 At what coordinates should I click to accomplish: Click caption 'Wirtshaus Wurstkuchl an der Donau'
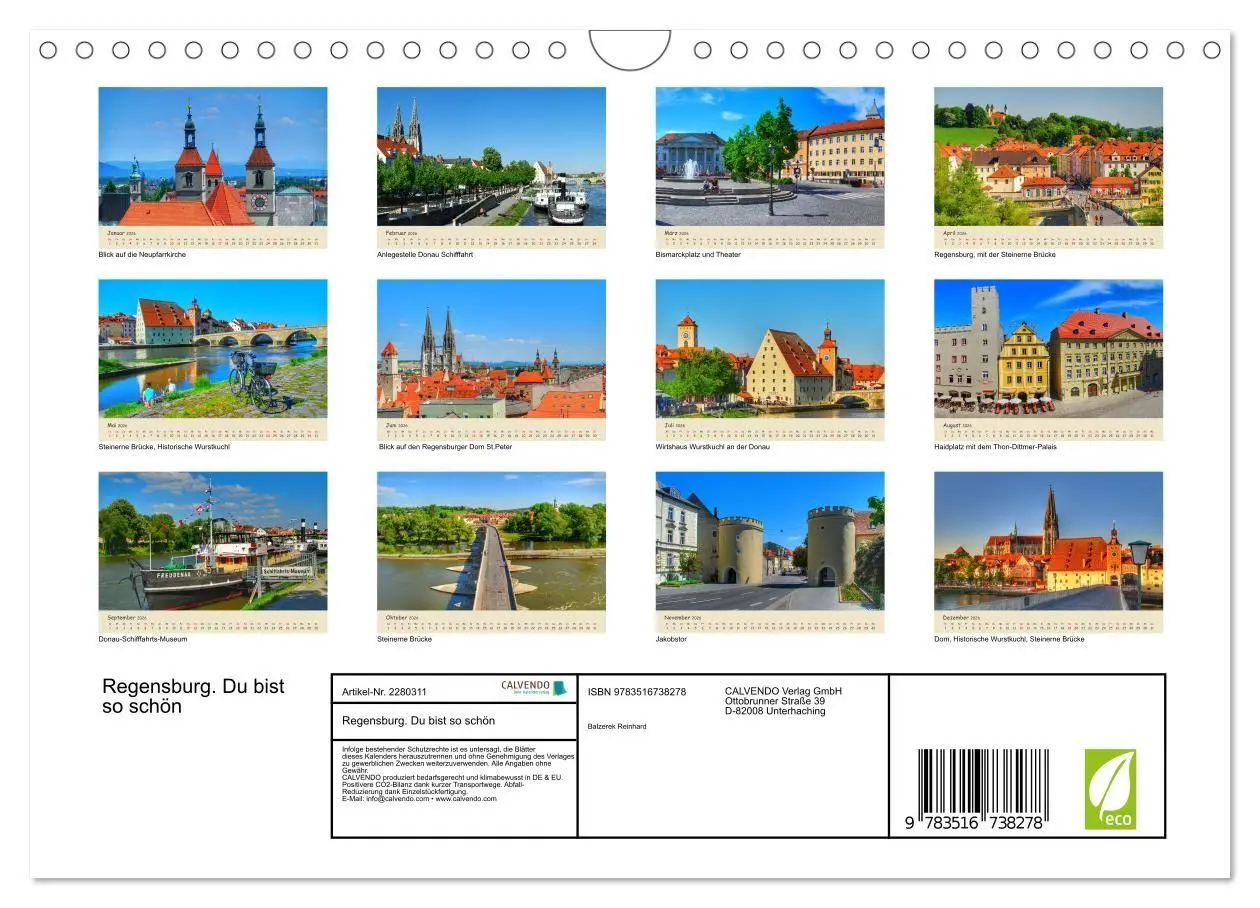coord(713,447)
